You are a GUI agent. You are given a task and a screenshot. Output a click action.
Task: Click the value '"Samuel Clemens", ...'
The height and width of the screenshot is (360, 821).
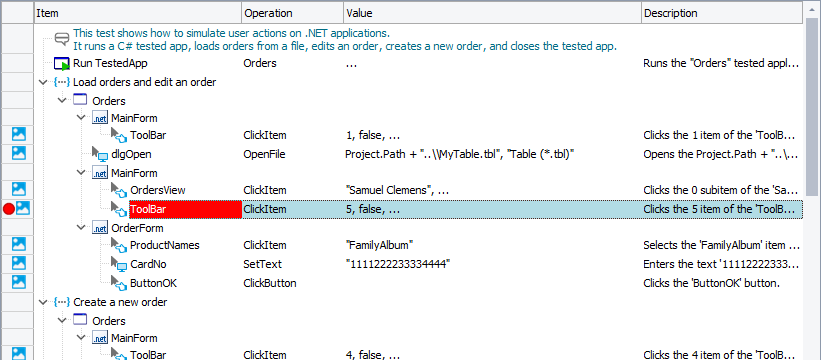click(397, 190)
